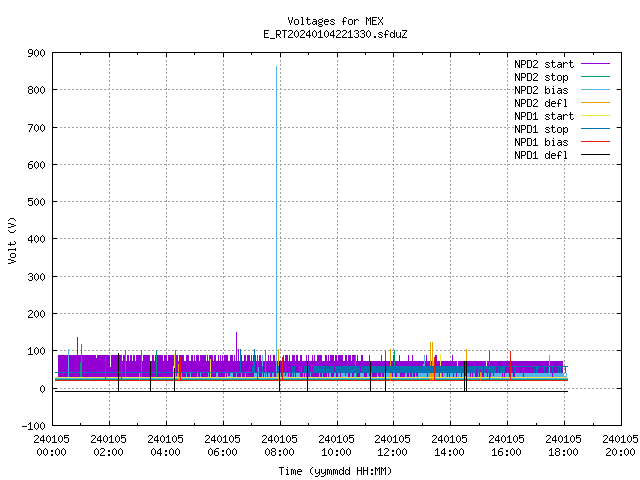
Task: Click the red NPD1 bias legend line
Action: click(596, 142)
